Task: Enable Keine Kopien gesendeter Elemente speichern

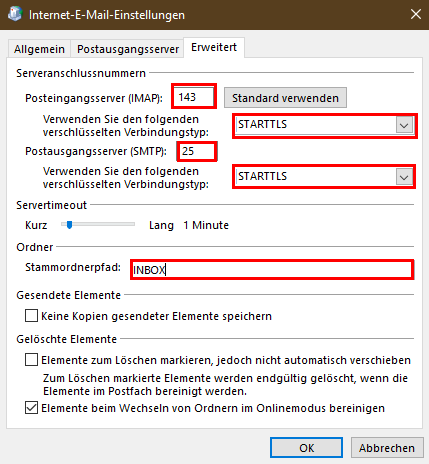Action: (31, 316)
